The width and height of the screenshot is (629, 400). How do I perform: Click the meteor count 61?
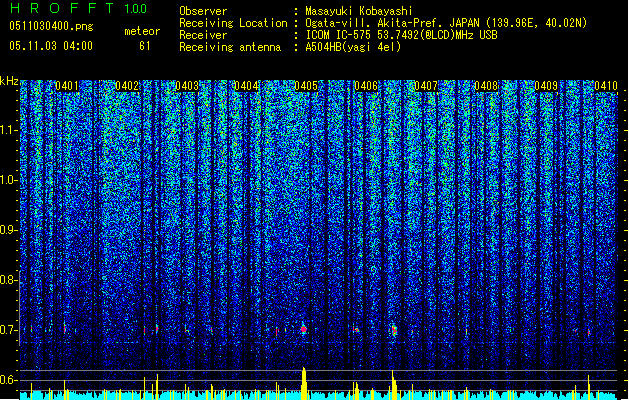pos(144,46)
